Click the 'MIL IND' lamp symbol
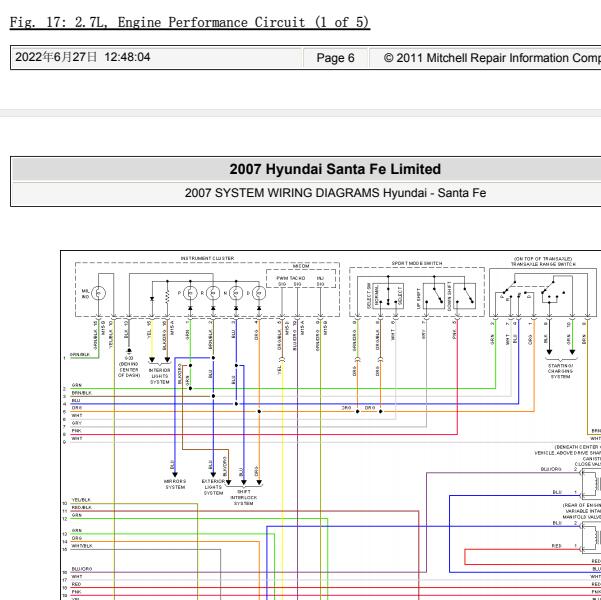 point(99,293)
